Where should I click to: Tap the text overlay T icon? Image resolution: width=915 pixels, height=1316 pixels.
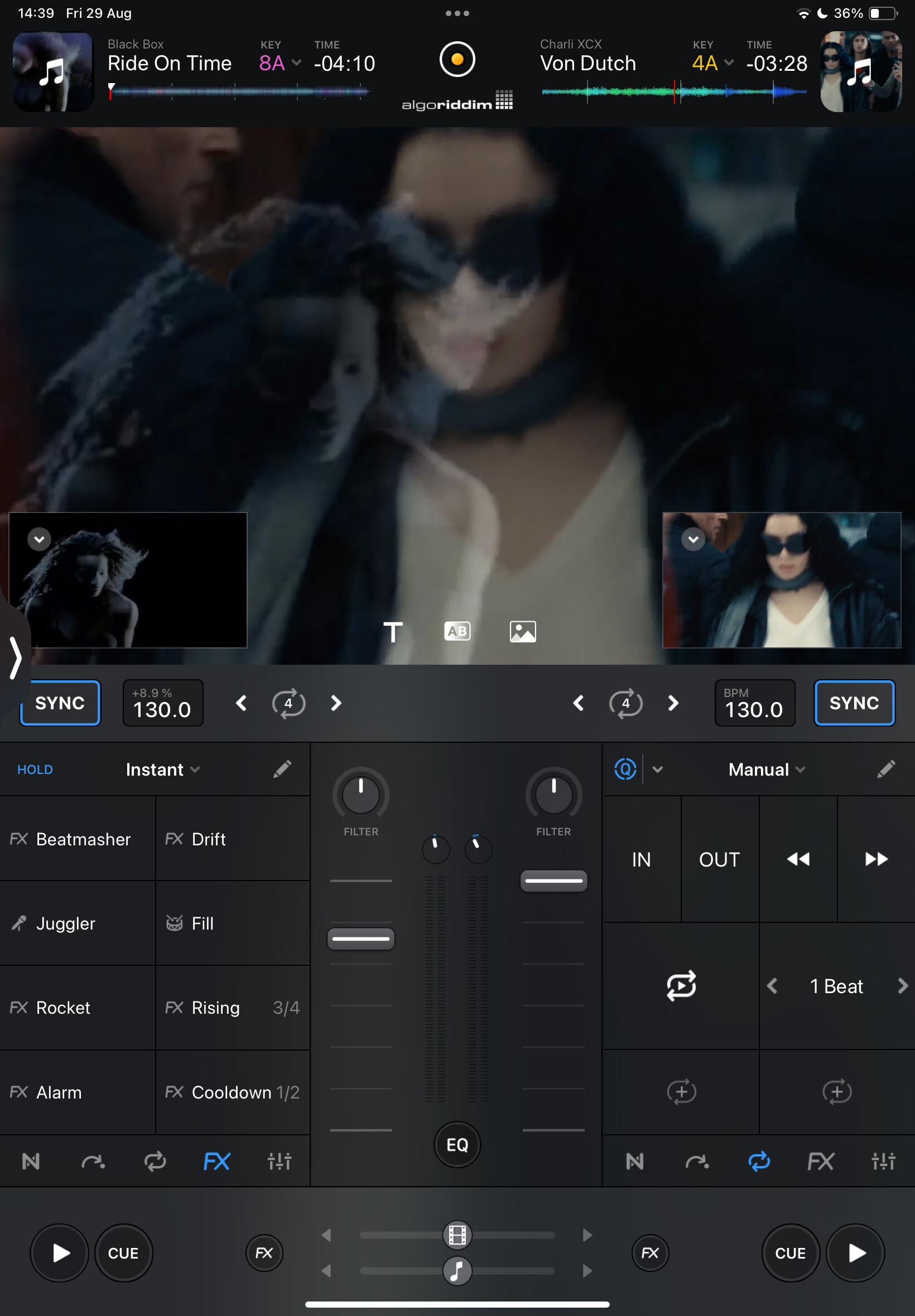[393, 632]
